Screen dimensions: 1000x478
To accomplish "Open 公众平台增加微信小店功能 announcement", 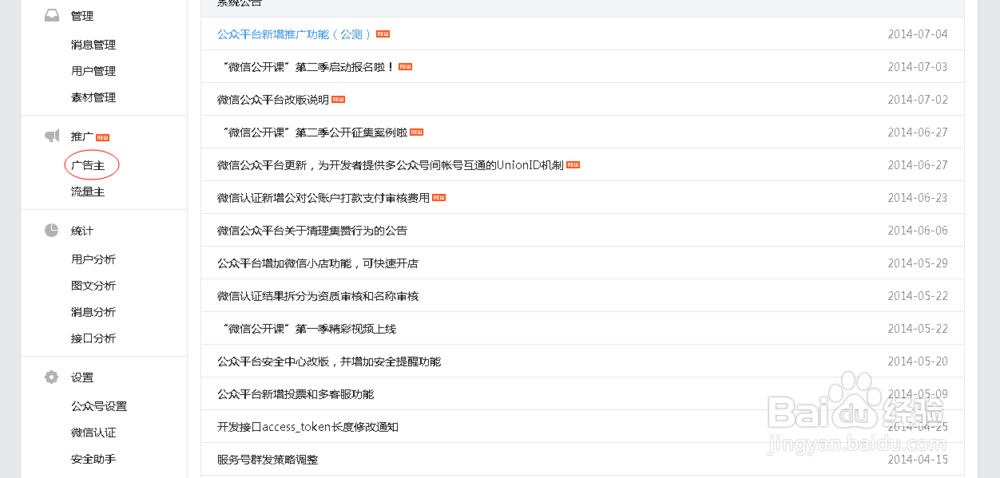I will pyautogui.click(x=318, y=263).
